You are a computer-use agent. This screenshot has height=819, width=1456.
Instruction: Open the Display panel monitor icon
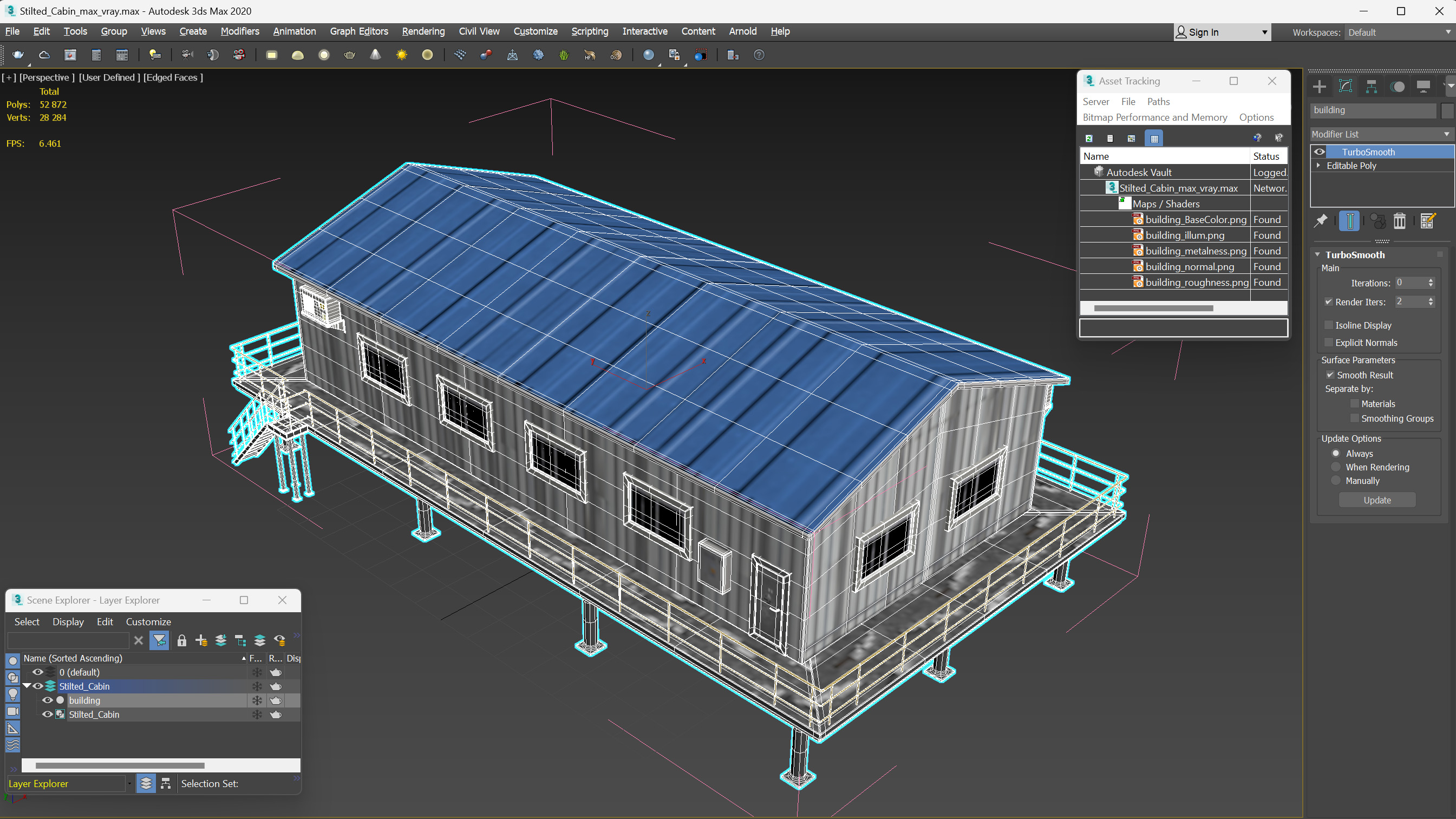1423,87
